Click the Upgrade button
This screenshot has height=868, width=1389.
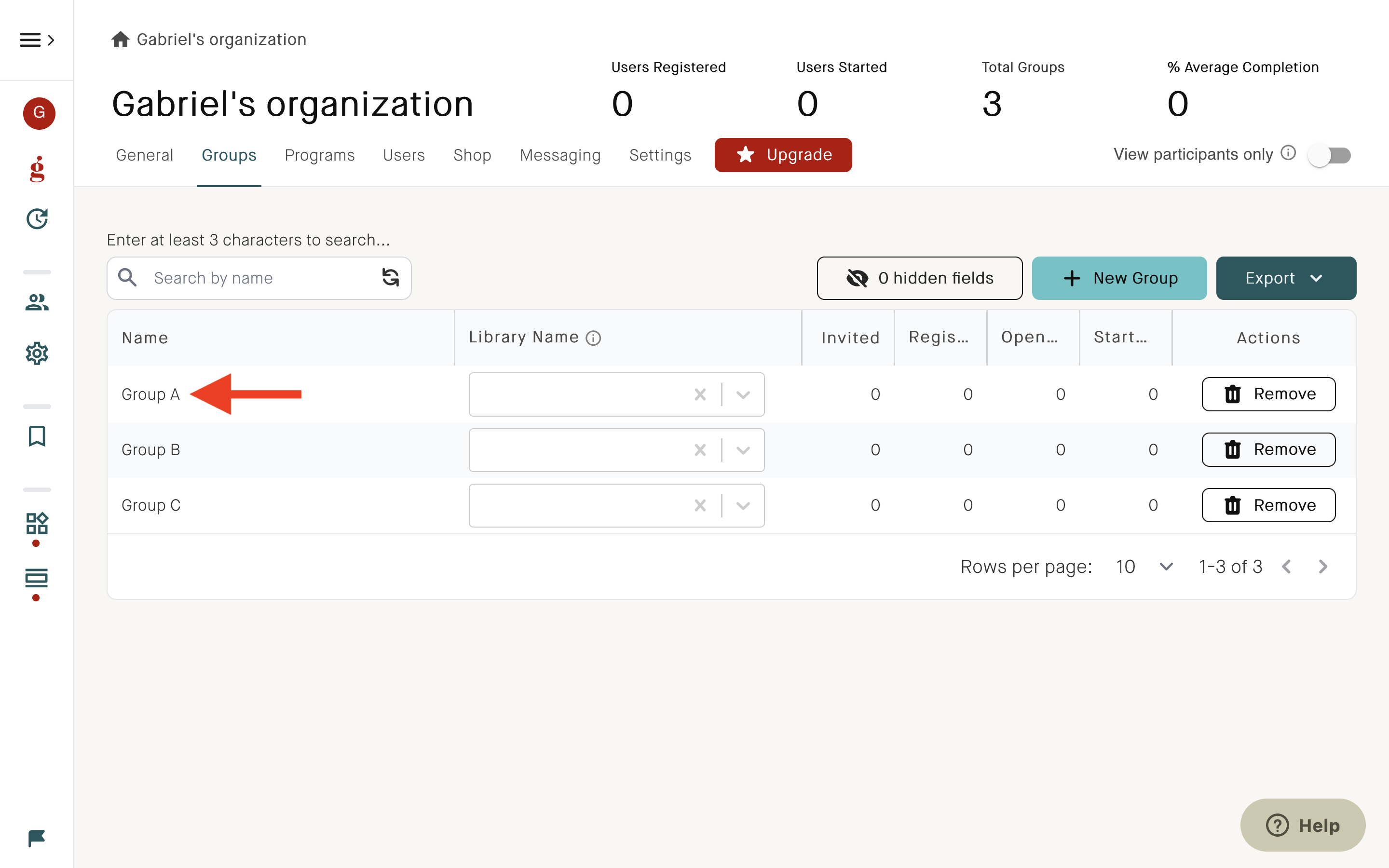coord(783,155)
